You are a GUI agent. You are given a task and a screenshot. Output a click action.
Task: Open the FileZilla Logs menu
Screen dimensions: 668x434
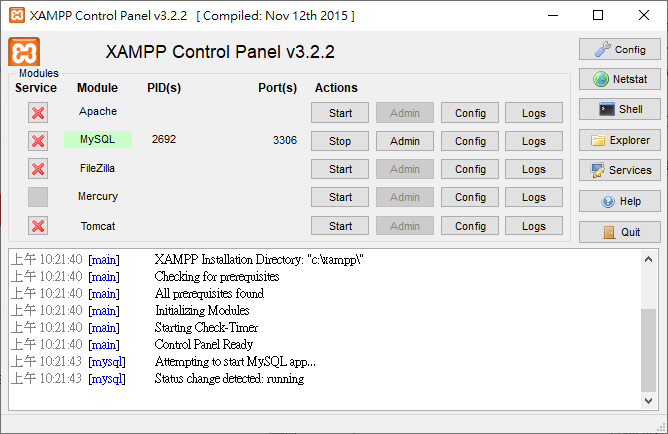click(x=534, y=169)
